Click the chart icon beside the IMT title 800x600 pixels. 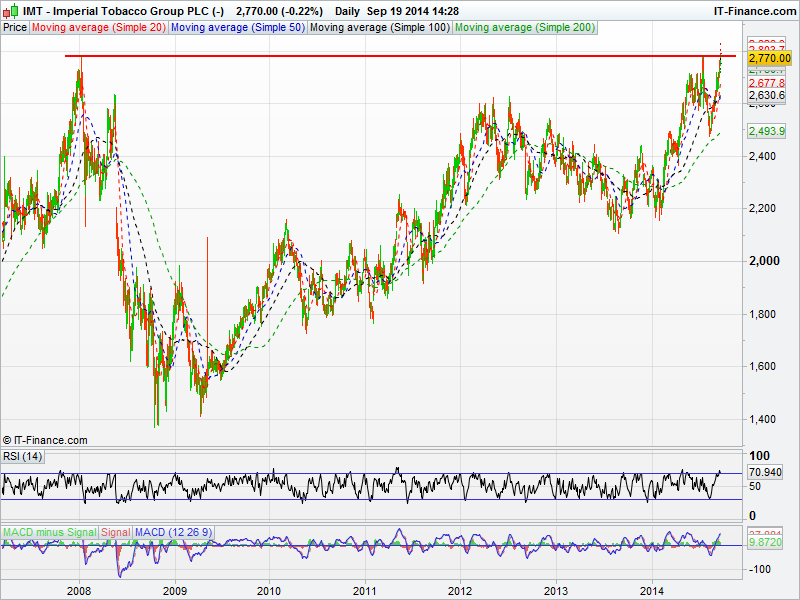click(x=10, y=10)
